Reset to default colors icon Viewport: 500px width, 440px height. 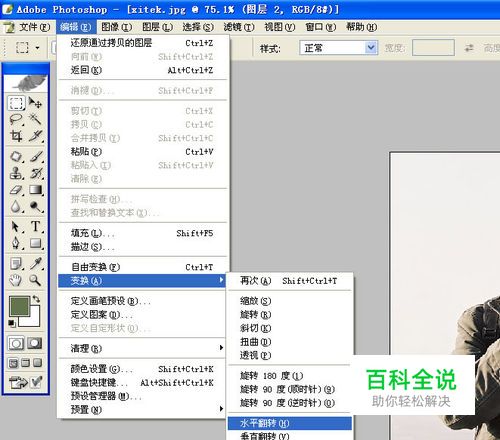point(12,323)
